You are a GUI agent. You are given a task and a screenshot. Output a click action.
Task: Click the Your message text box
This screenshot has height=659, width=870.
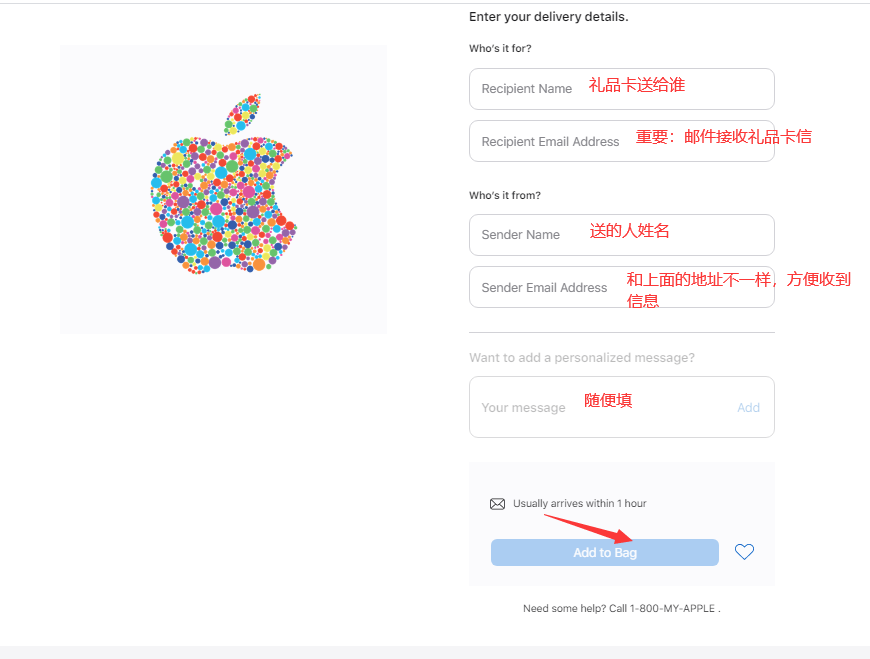(x=600, y=407)
